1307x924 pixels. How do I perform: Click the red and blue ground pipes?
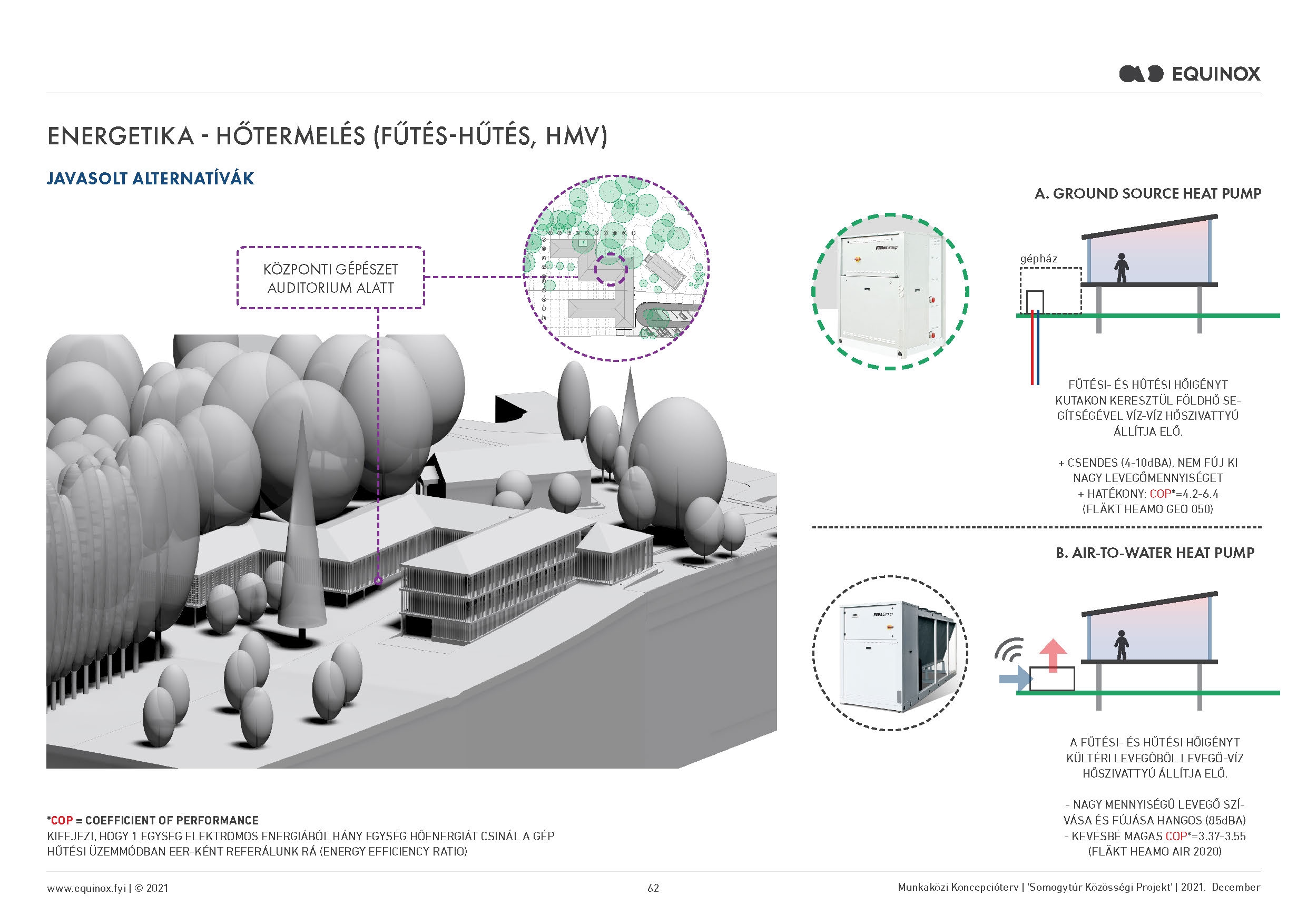click(x=1035, y=350)
